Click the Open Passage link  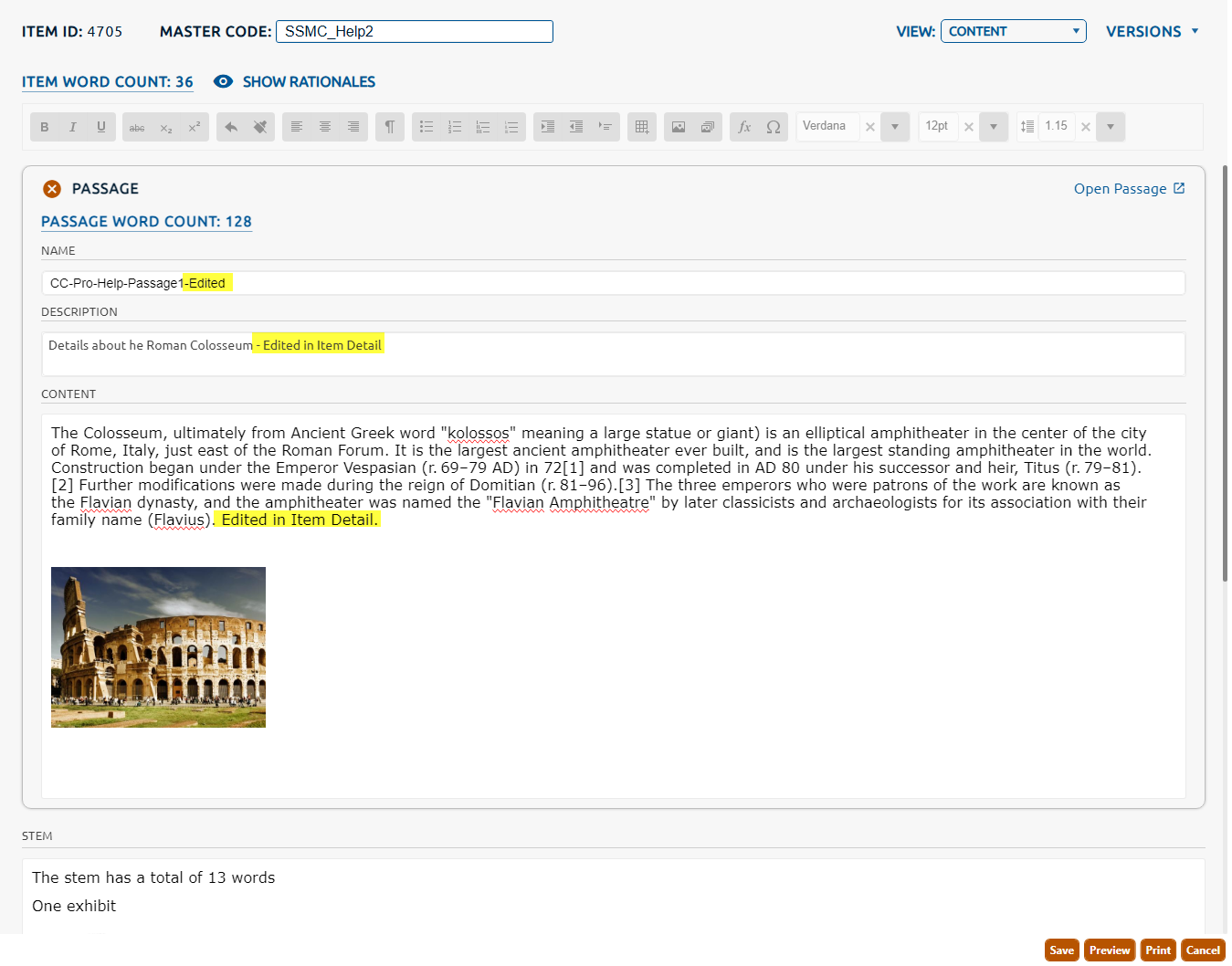tap(1129, 189)
